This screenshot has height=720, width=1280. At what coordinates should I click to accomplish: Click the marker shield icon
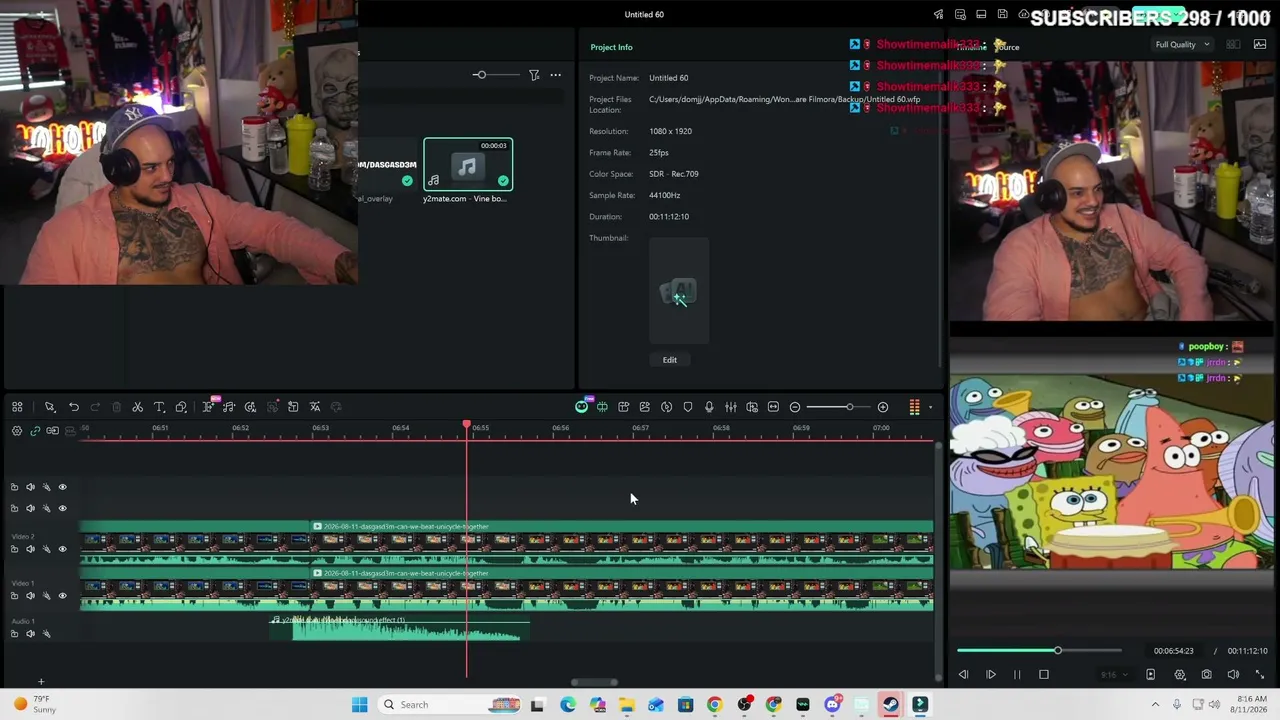click(x=688, y=407)
